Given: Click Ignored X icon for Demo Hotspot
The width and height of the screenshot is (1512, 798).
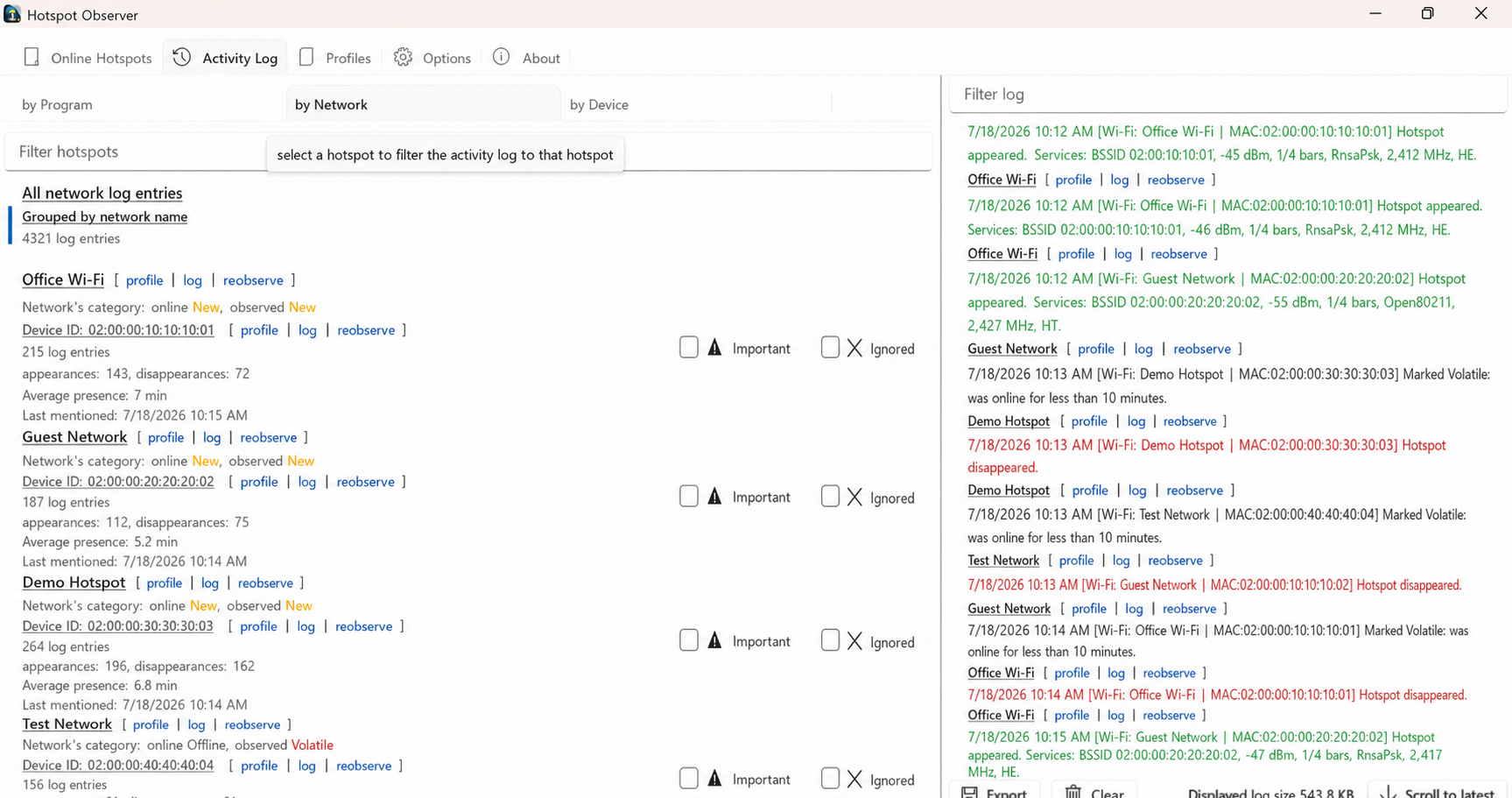Looking at the screenshot, I should (854, 641).
